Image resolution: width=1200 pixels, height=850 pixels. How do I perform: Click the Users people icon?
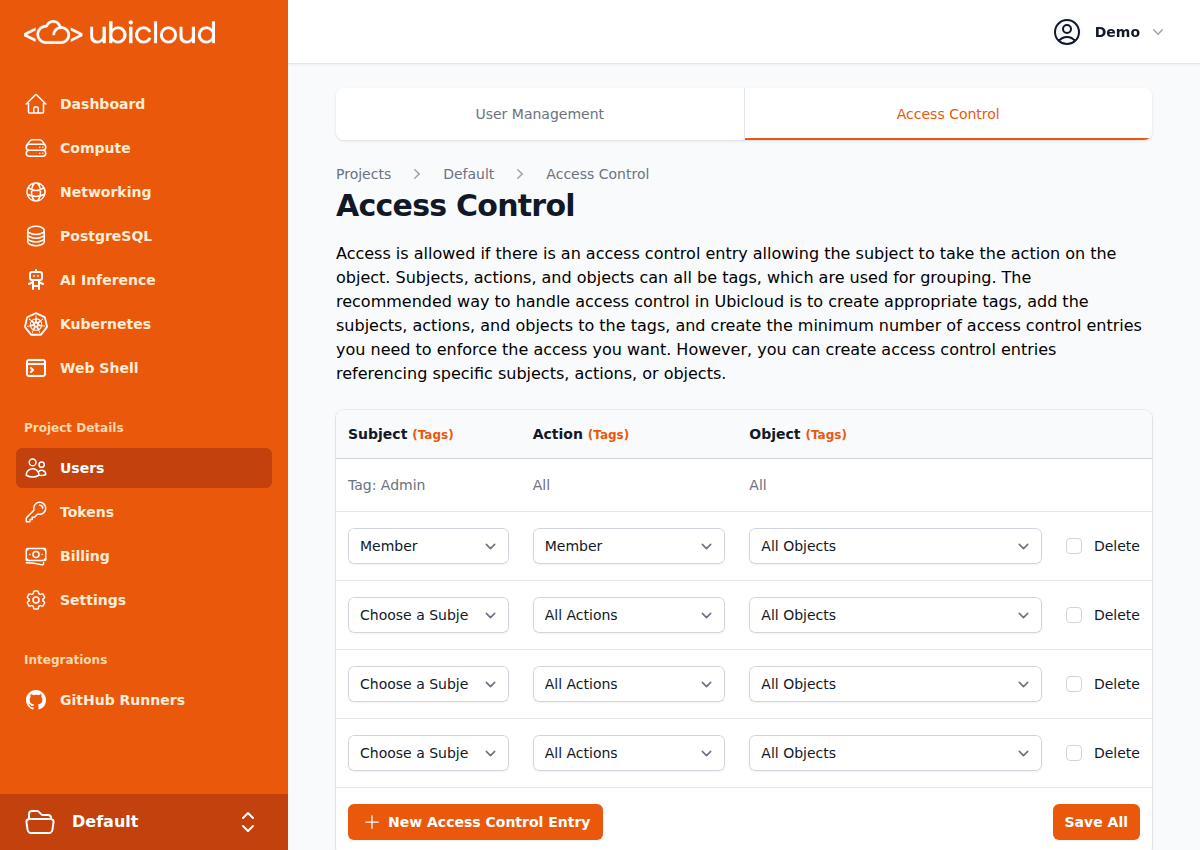click(x=36, y=468)
